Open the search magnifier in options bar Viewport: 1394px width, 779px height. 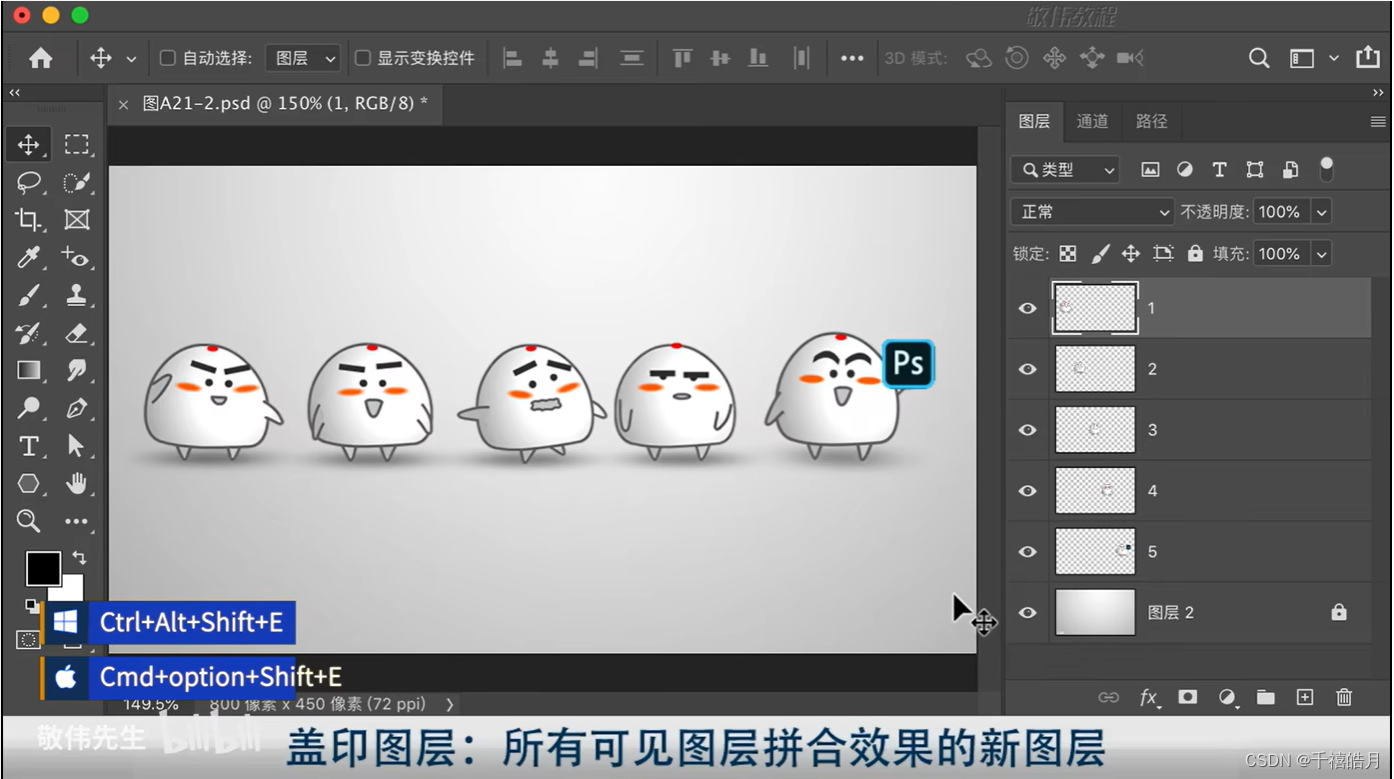[x=1259, y=59]
